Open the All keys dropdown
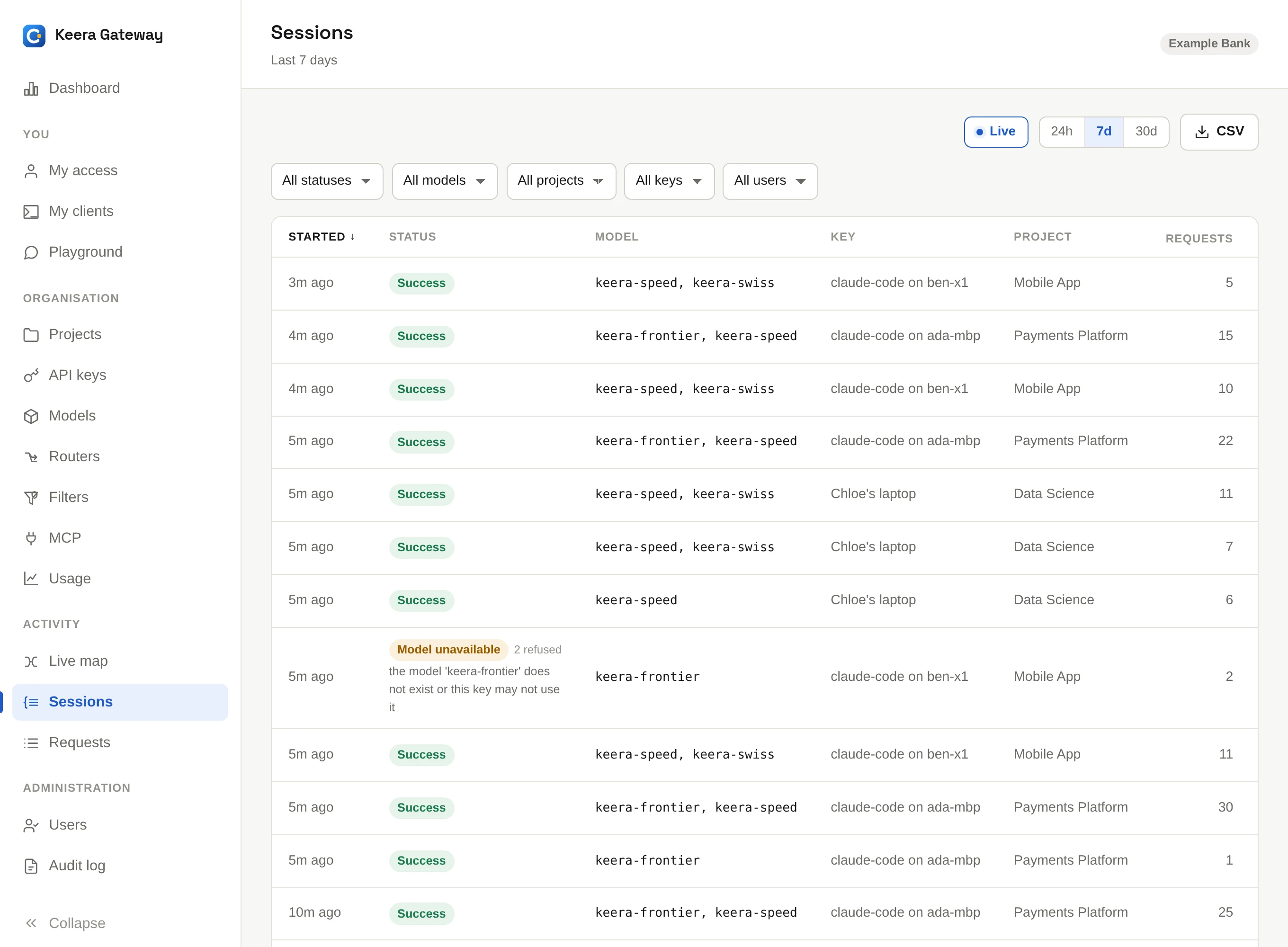 point(669,181)
